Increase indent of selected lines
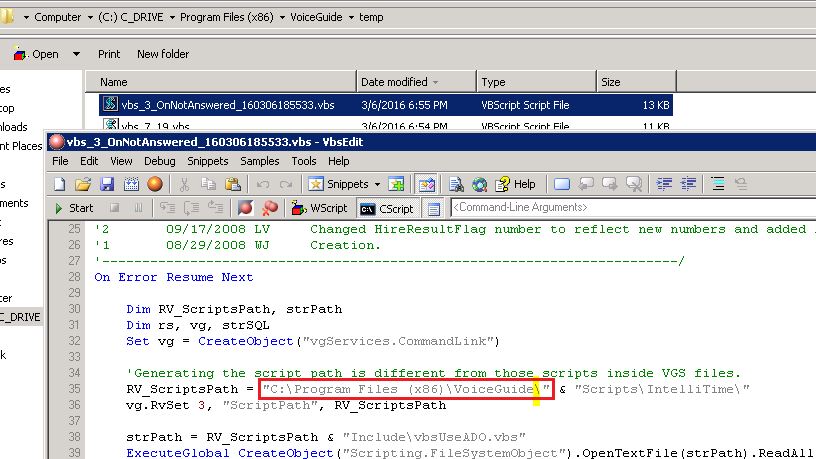Screen dimensions: 816x459 [x=664, y=184]
